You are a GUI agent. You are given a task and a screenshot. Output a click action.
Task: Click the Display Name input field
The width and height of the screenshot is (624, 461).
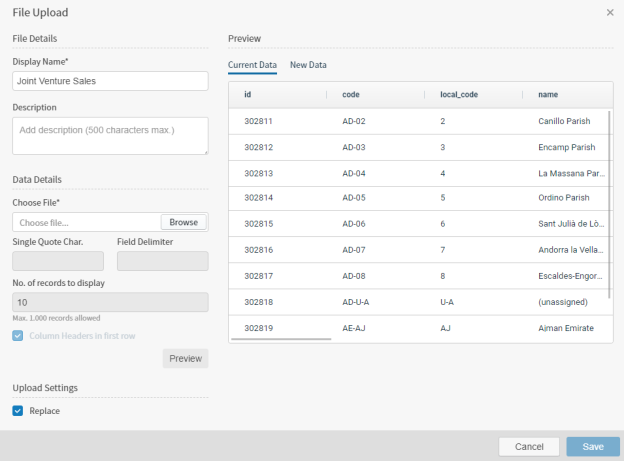(x=110, y=81)
